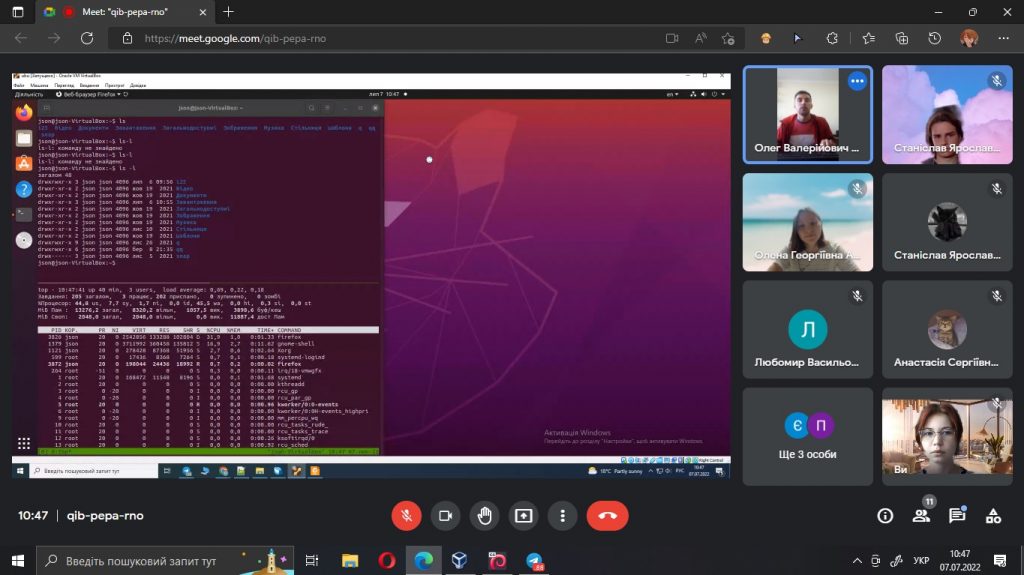Raise hand in the meeting

point(485,516)
